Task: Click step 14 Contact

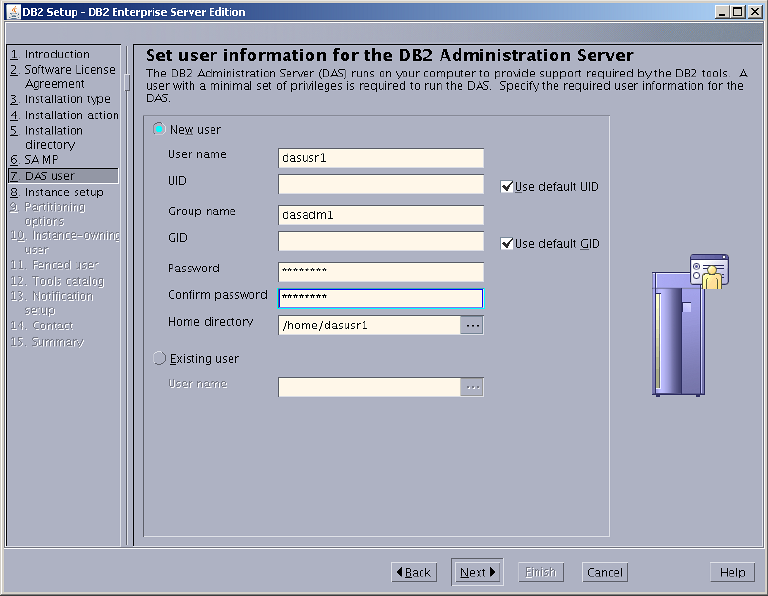Action: pos(42,326)
